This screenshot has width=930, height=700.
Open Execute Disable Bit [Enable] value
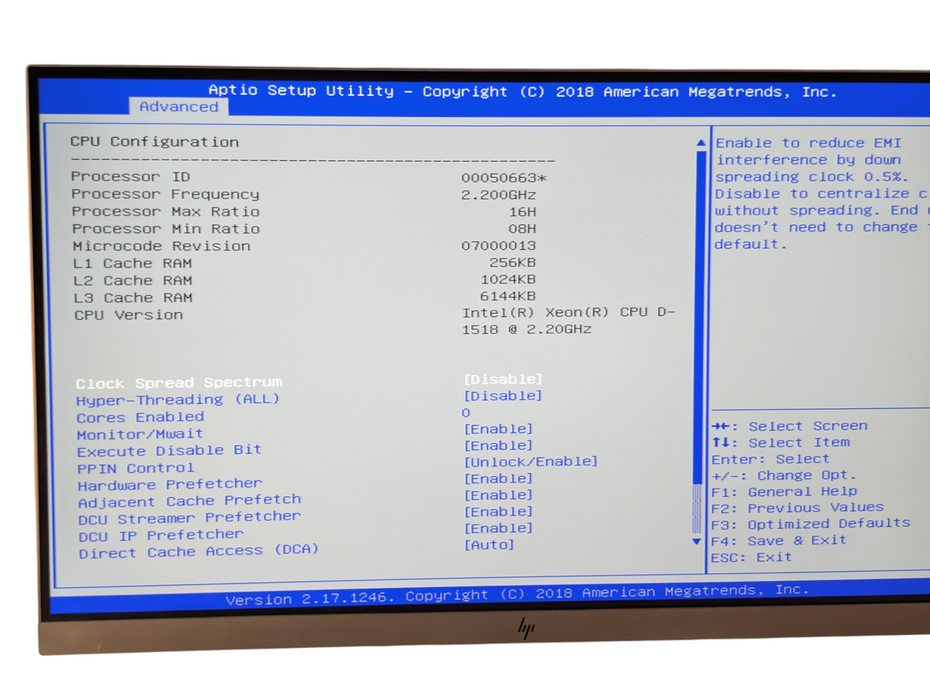498,446
